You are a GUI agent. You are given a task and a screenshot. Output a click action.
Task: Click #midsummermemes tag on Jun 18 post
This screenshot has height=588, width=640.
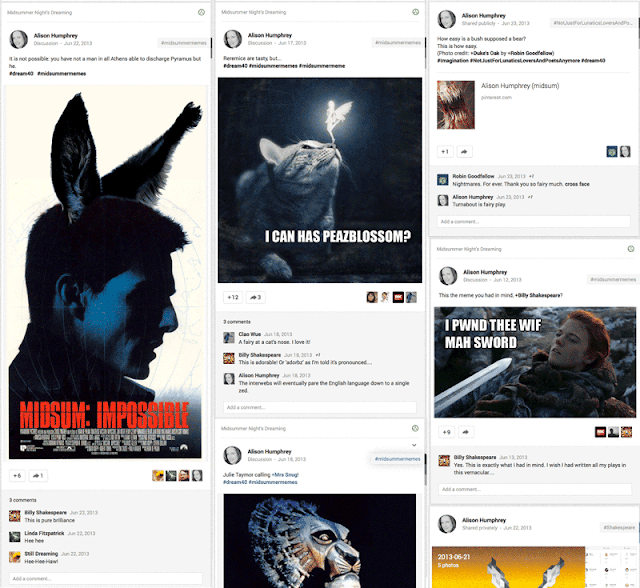tap(398, 459)
